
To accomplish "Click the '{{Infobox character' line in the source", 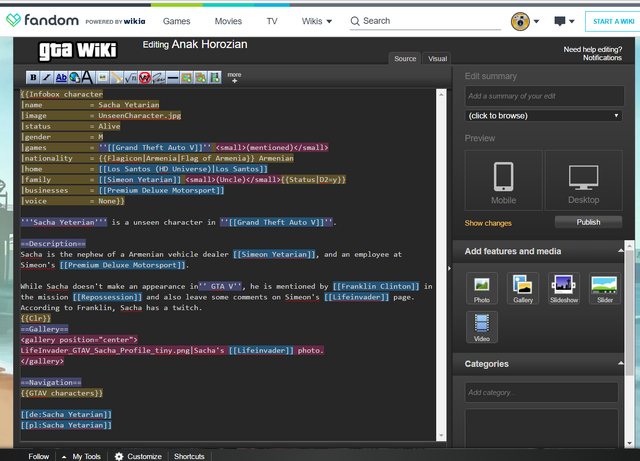I will coord(62,94).
